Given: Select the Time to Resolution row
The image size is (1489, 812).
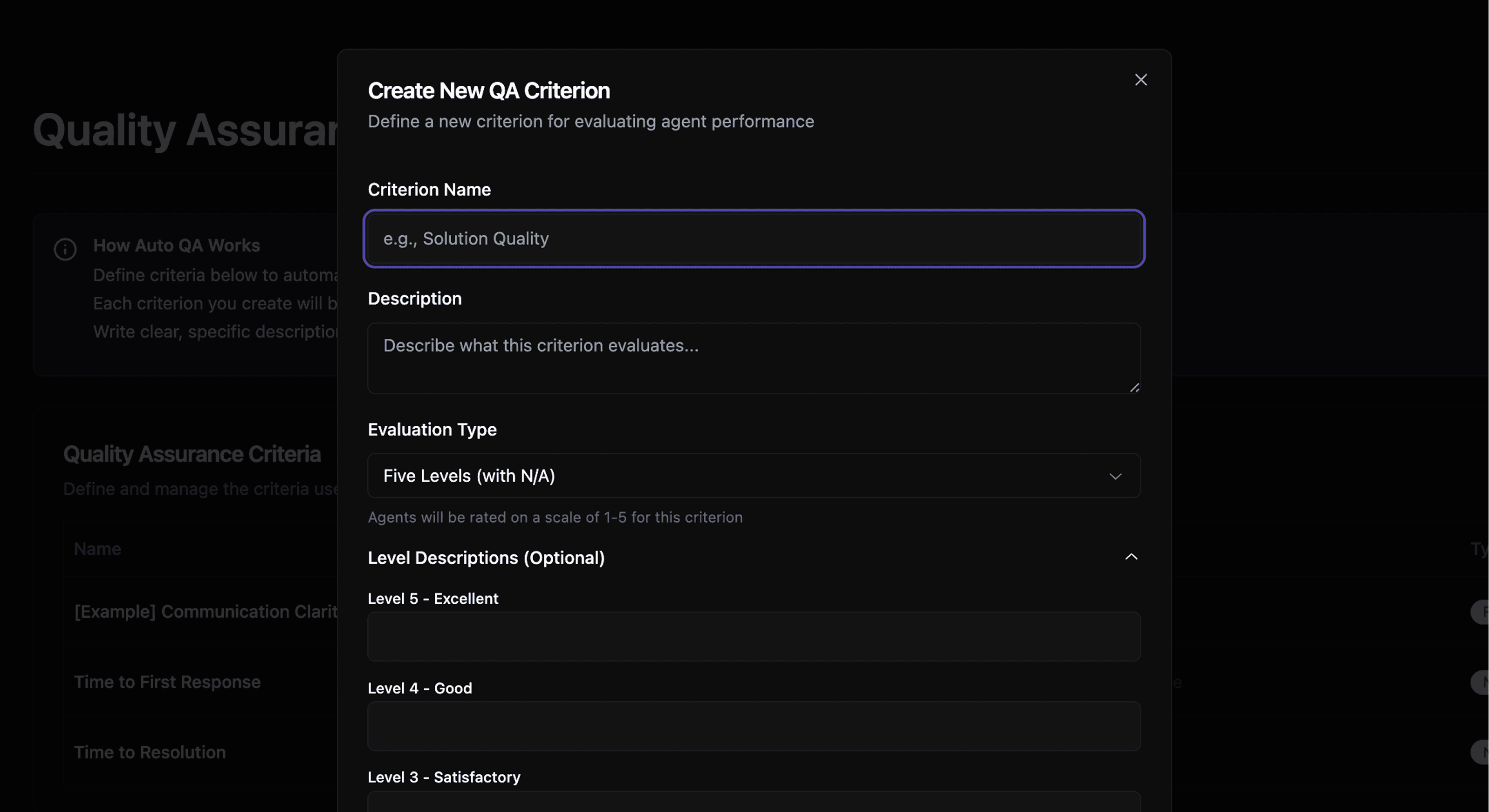Looking at the screenshot, I should click(x=150, y=752).
